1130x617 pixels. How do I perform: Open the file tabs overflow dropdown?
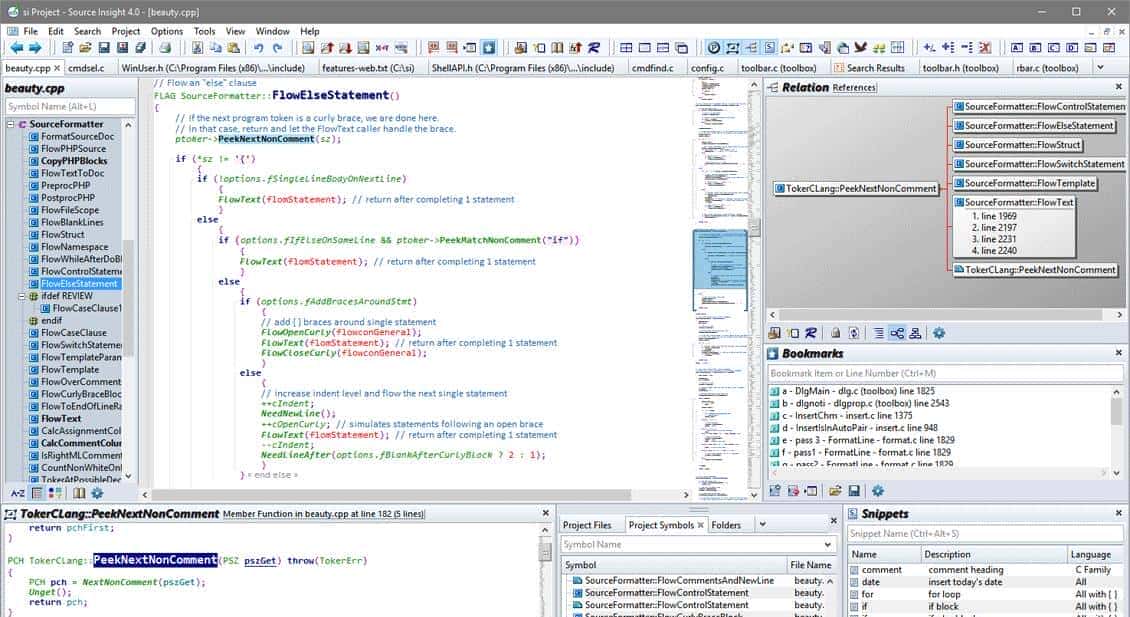pos(1100,68)
